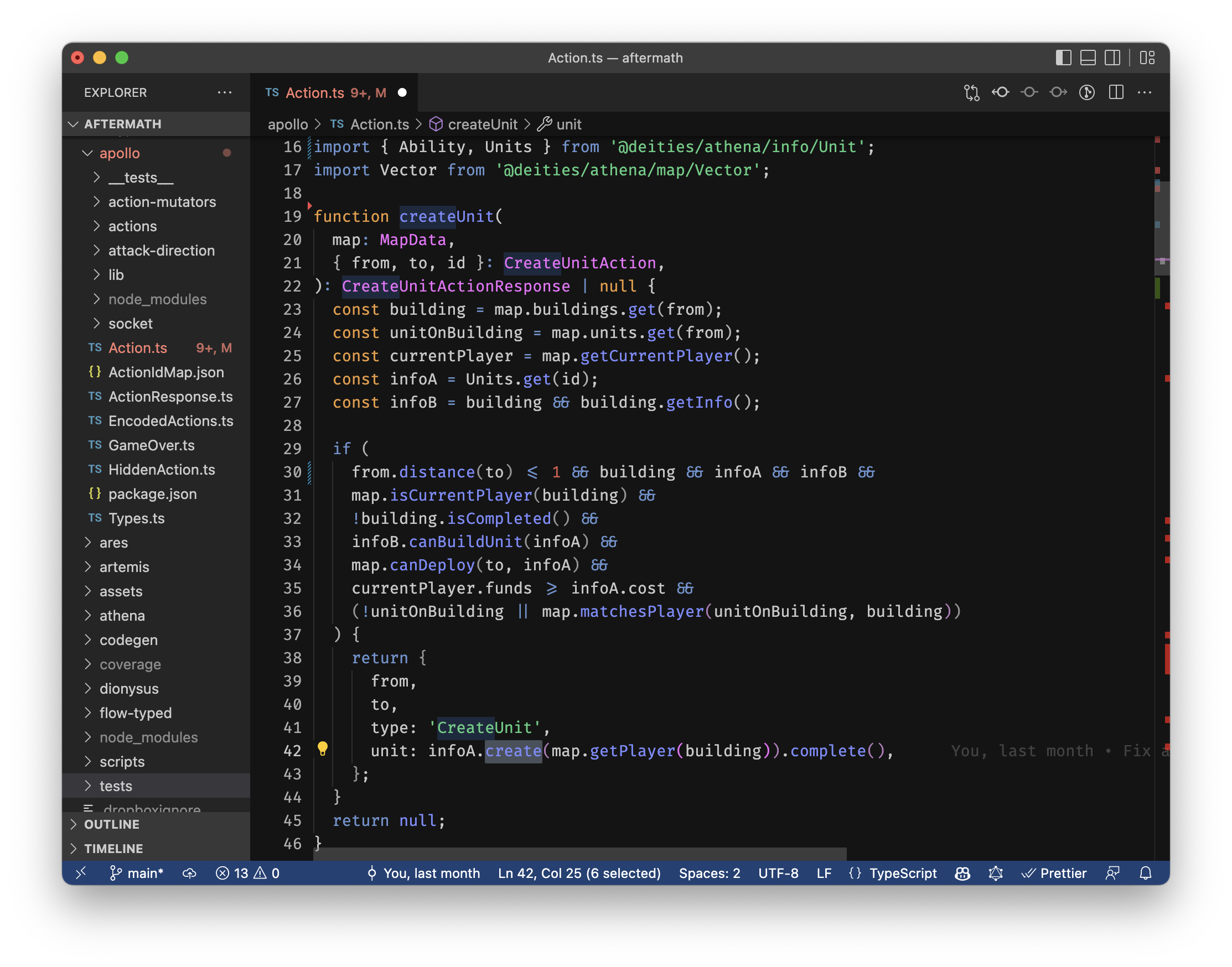The height and width of the screenshot is (967, 1232).
Task: Toggle the Primary Side Bar visibility
Action: click(x=1063, y=58)
